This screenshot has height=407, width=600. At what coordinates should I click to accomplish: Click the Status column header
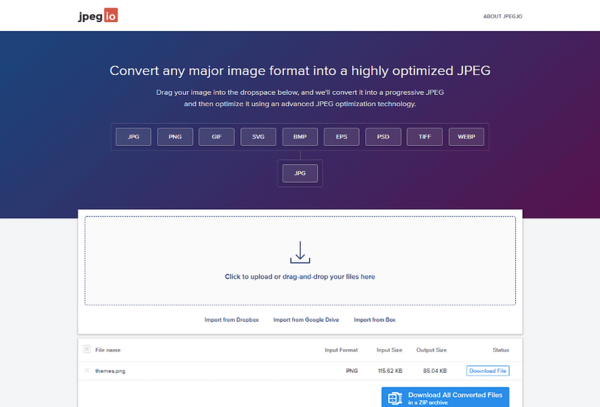pyautogui.click(x=501, y=350)
